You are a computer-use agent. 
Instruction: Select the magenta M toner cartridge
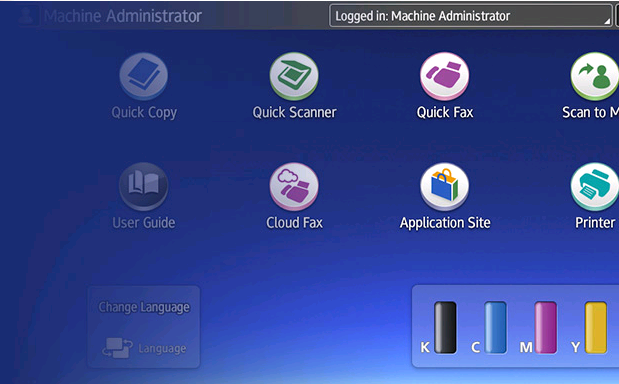pos(546,328)
